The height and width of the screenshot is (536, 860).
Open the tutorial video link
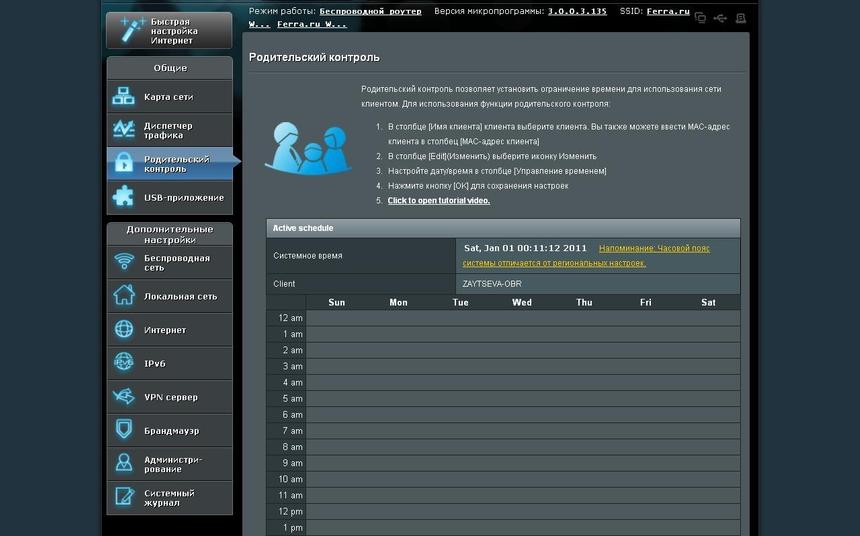pos(438,201)
